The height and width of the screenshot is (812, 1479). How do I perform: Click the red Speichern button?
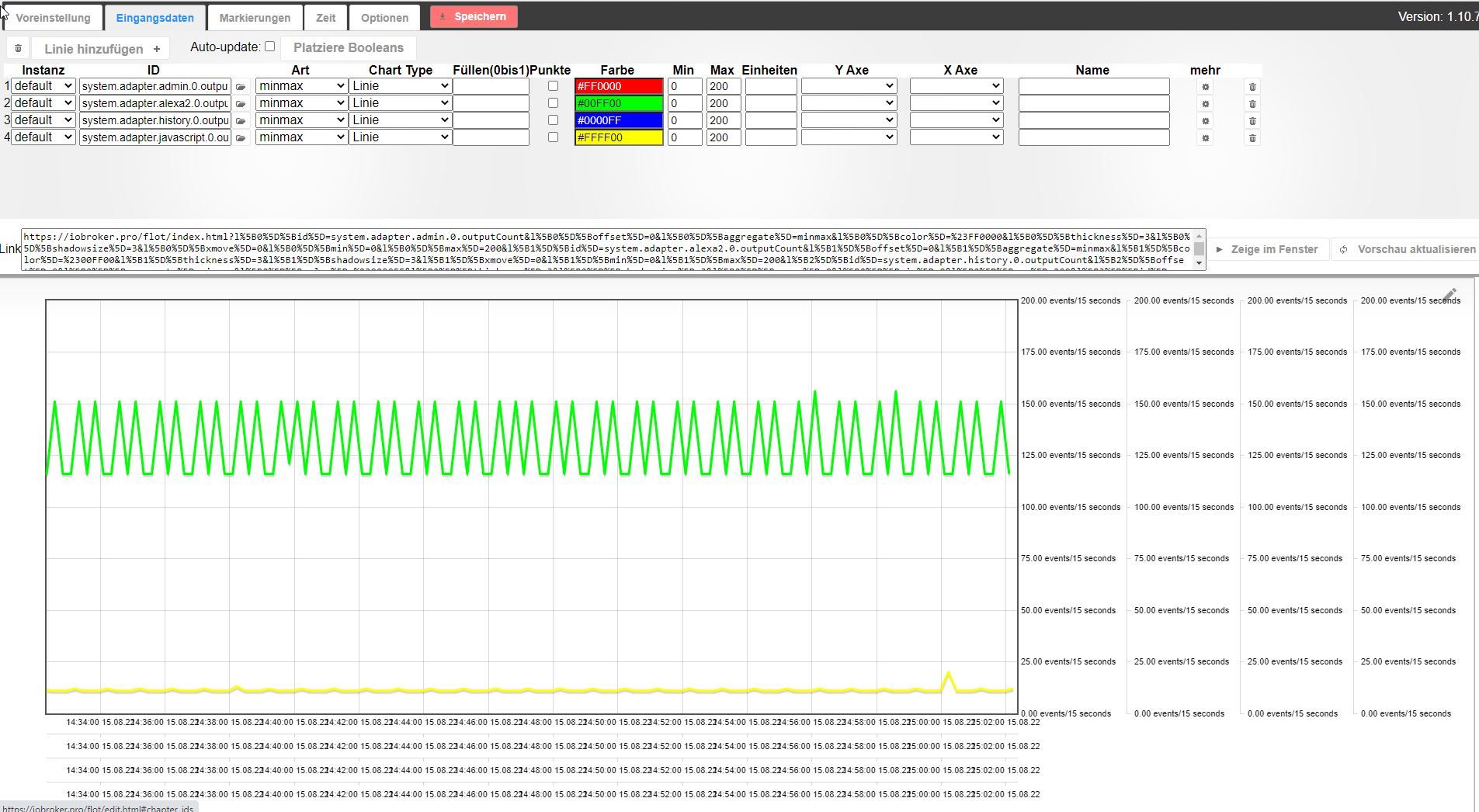point(474,16)
